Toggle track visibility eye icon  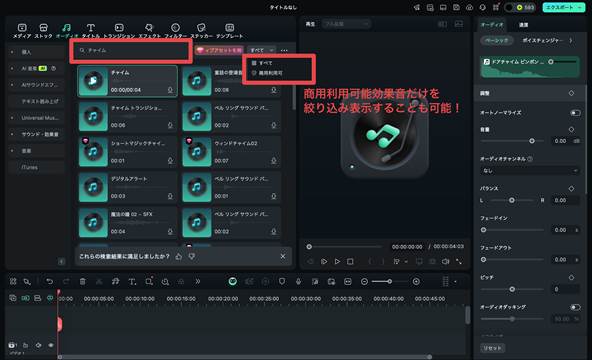51,345
